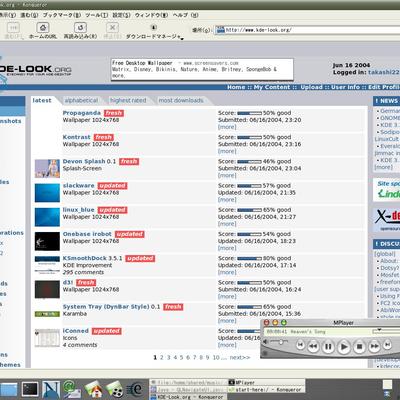Stop playback in MPlayer

pos(360,347)
